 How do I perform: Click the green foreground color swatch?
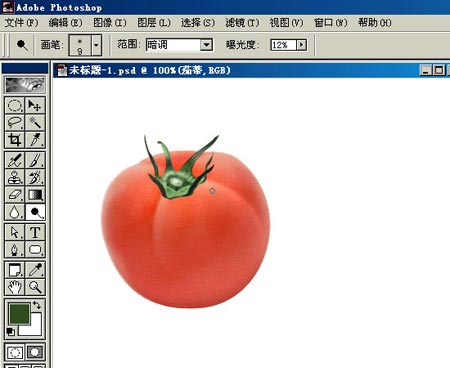tap(19, 313)
